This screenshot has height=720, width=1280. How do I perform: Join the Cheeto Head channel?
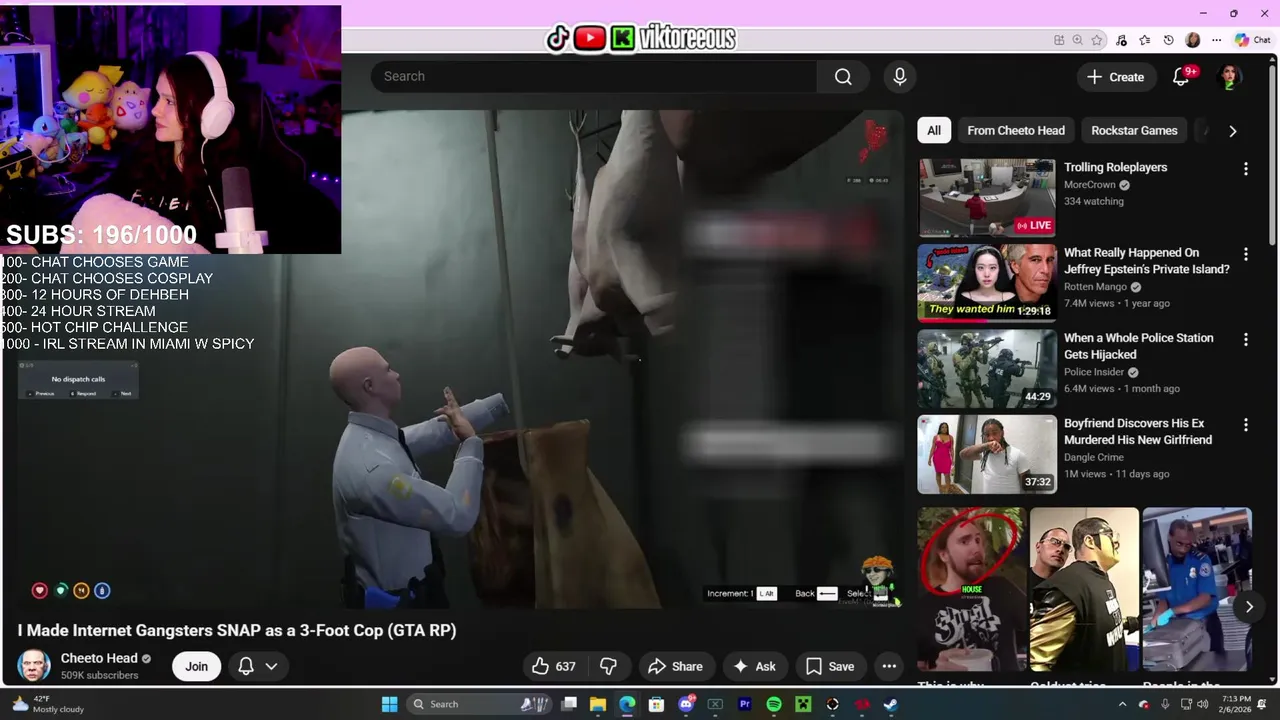(x=196, y=666)
